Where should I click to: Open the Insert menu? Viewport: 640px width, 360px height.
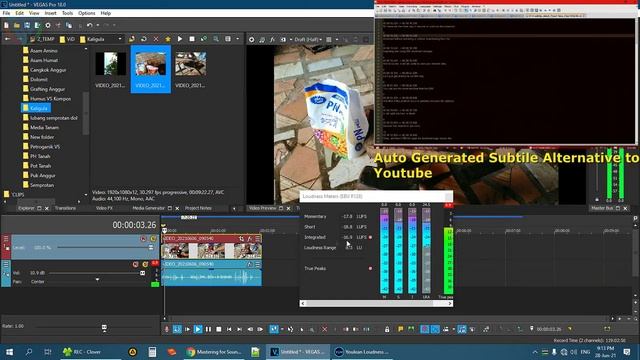(x=50, y=13)
